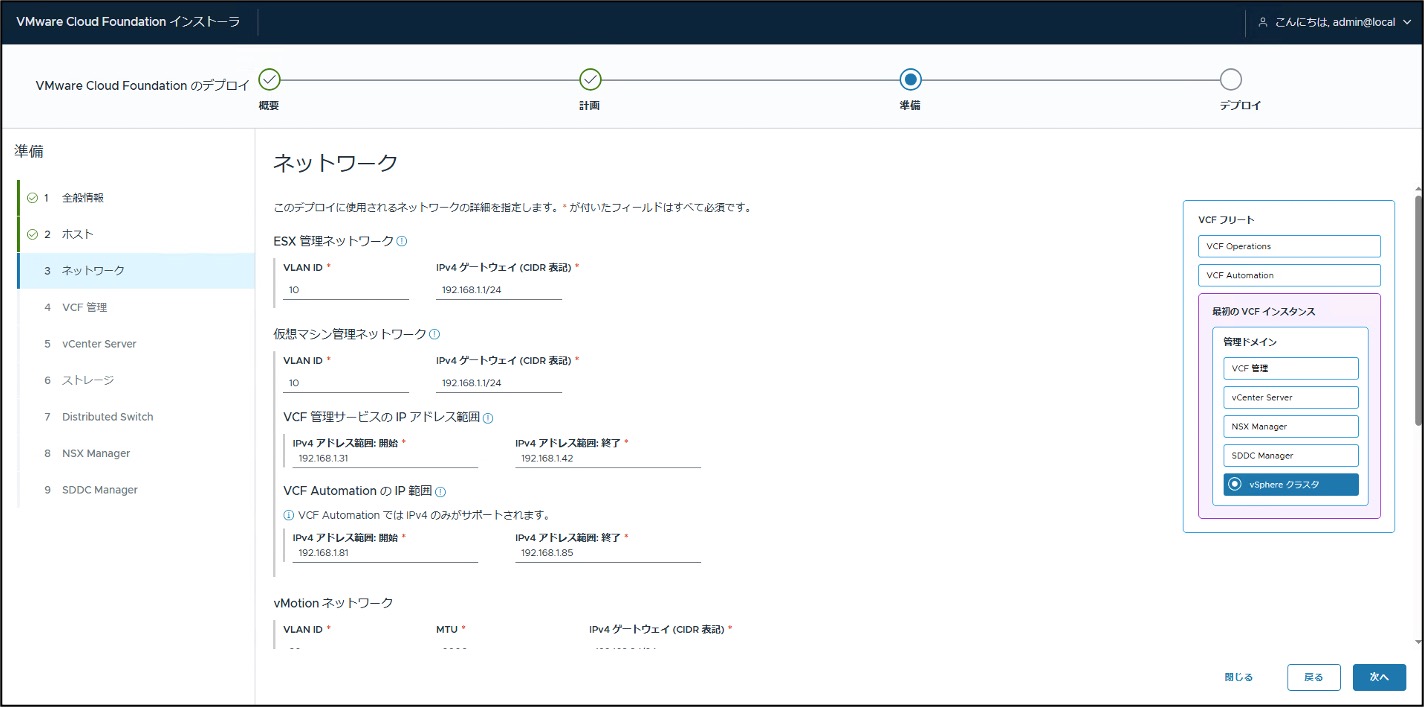This screenshot has height=708, width=1424.
Task: Click the 計画 completed step circle
Action: [x=590, y=79]
